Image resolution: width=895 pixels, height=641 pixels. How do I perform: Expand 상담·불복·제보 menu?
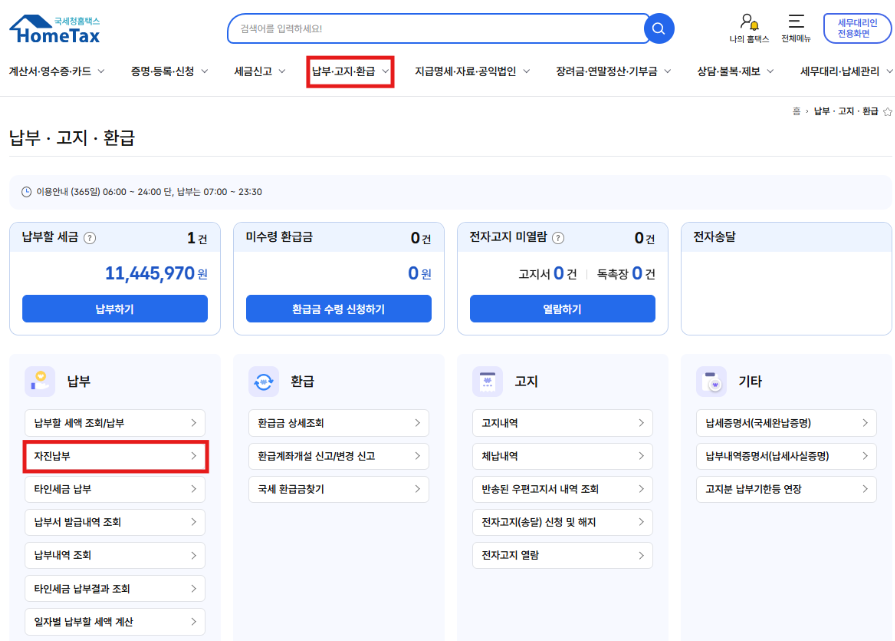[735, 71]
